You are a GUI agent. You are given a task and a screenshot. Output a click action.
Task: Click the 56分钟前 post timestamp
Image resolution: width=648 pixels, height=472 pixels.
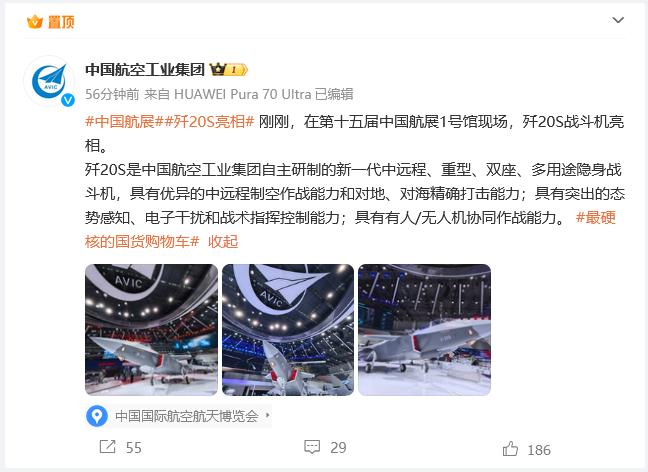tap(112, 94)
